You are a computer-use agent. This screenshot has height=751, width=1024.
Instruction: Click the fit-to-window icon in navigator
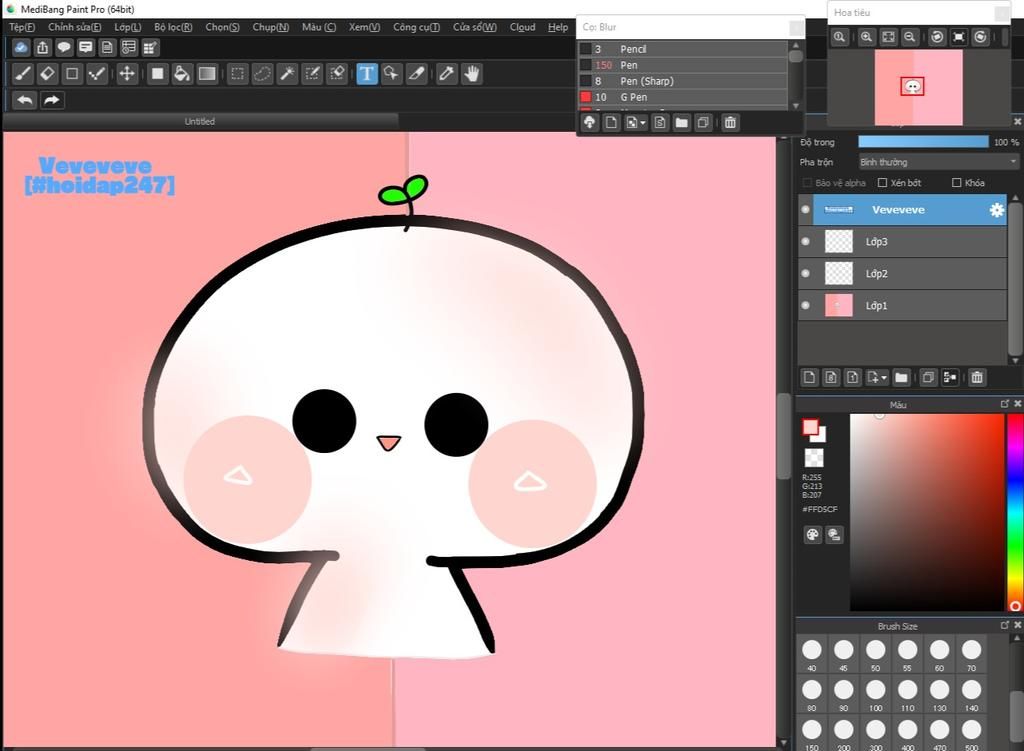[x=888, y=37]
